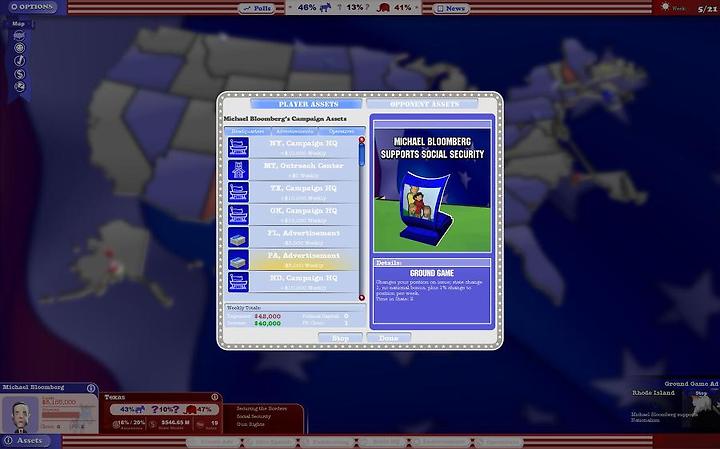The image size is (720, 449).
Task: Click the Stop button in assets dialog
Action: coord(340,338)
